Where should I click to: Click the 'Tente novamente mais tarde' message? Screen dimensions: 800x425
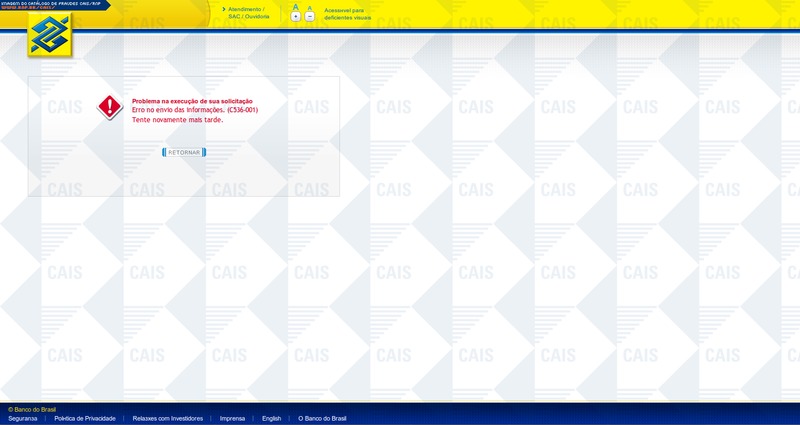[x=177, y=119]
